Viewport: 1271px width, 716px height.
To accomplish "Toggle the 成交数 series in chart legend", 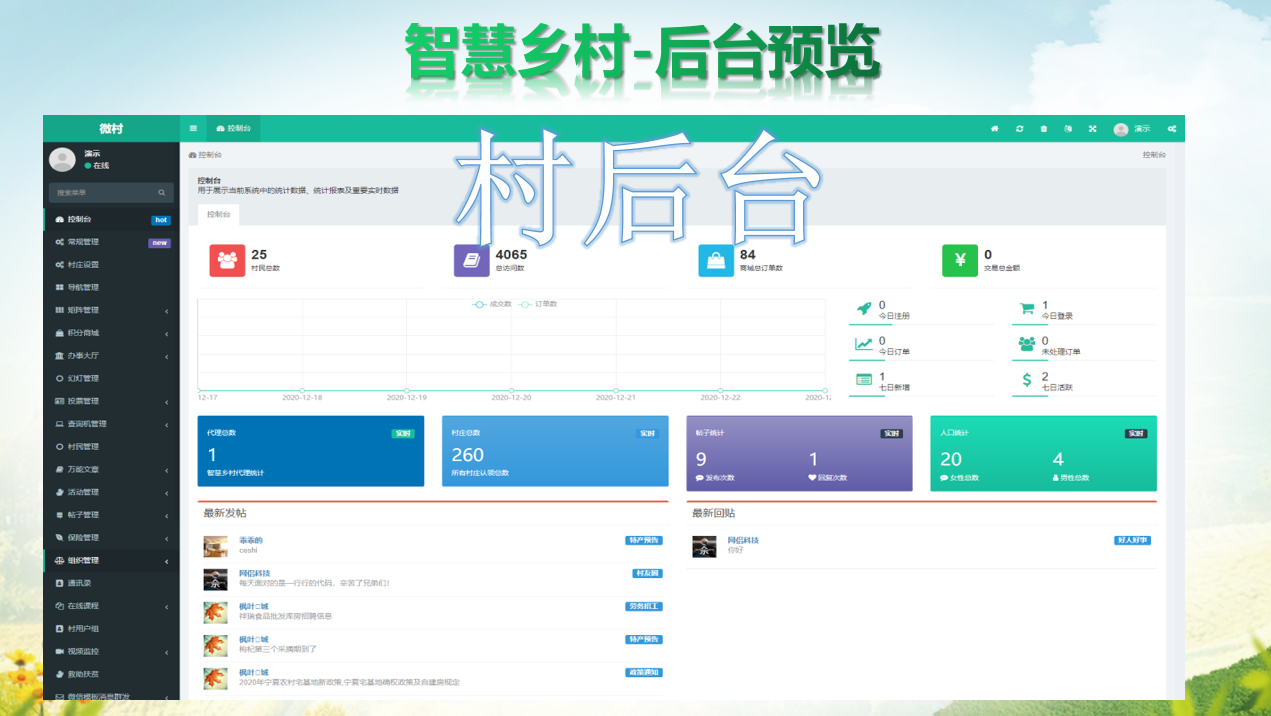I will (x=492, y=304).
